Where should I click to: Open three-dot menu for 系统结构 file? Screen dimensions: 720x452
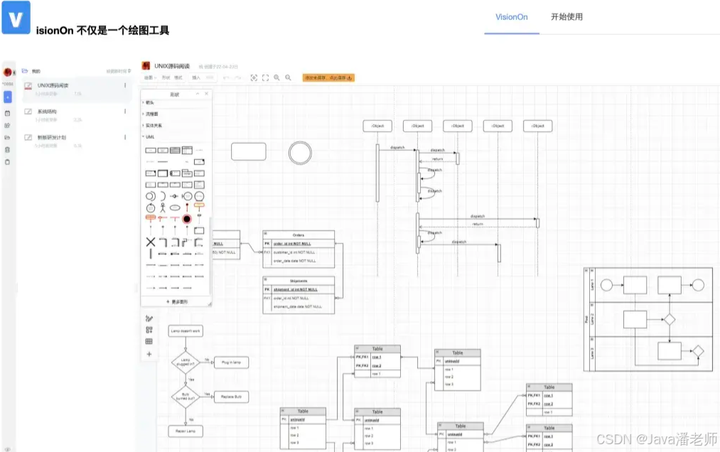pyautogui.click(x=125, y=112)
